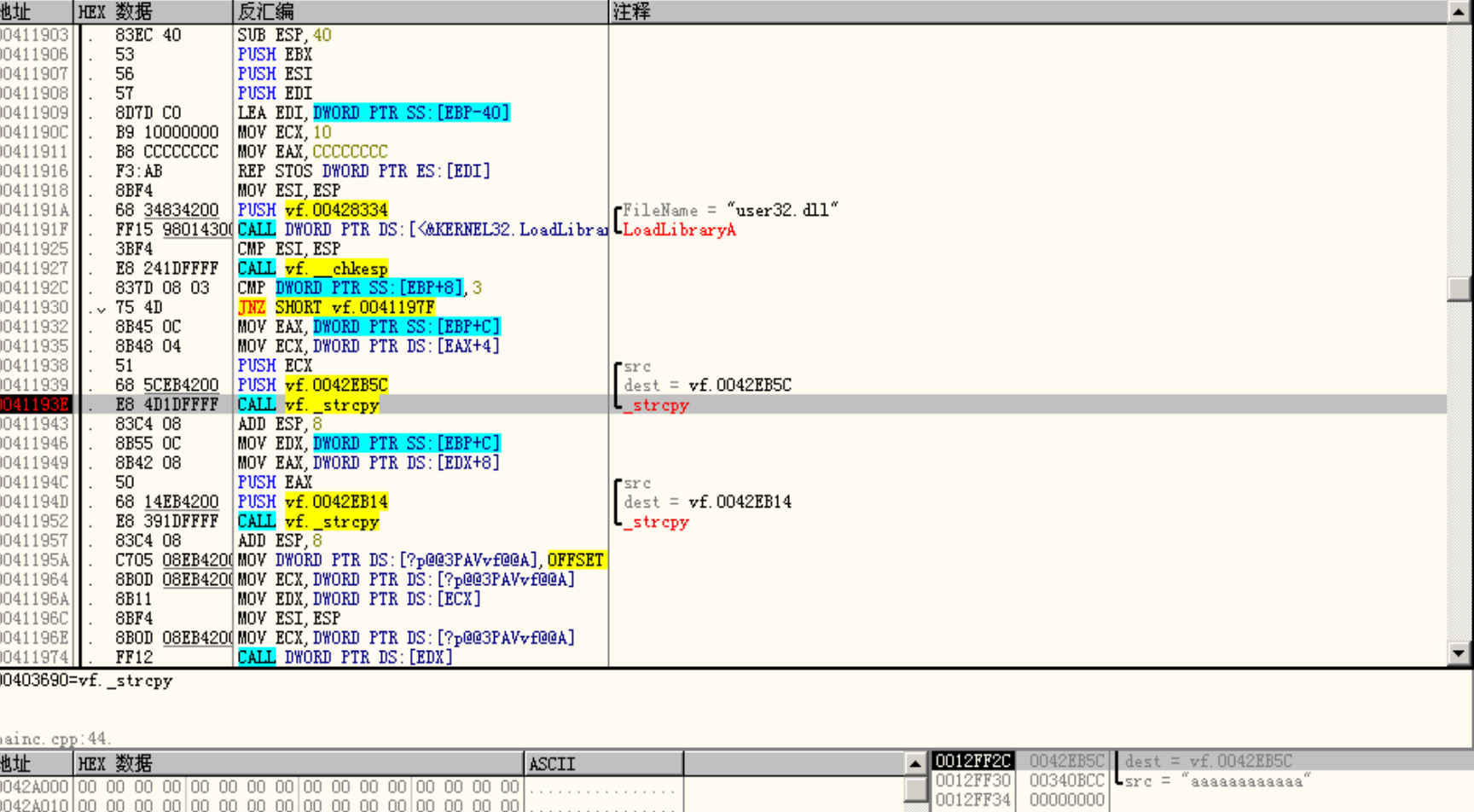Select the PUSH vf.0042EB5C instruction
Image resolution: width=1474 pixels, height=812 pixels.
312,386
